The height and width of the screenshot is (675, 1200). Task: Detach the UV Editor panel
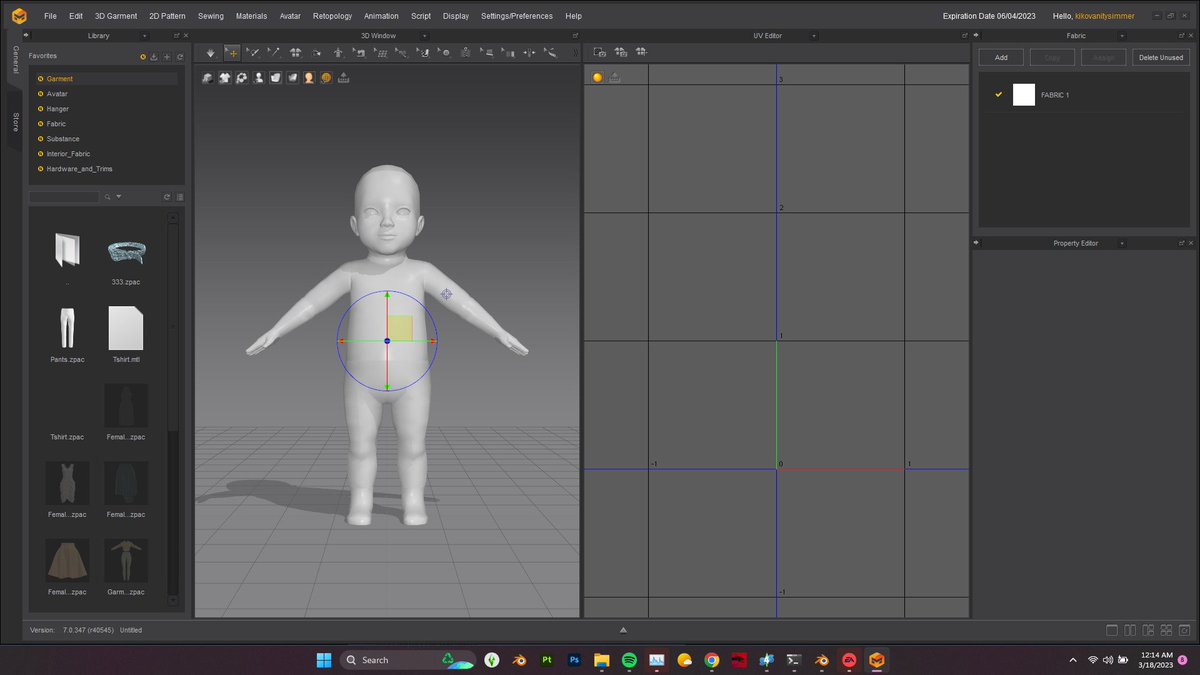(964, 35)
